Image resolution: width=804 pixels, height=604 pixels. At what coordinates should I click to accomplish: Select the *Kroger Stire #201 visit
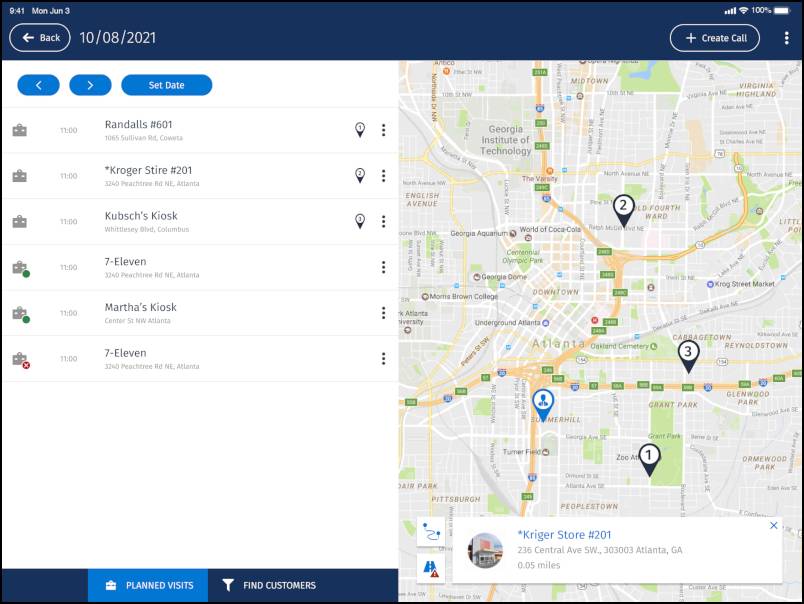[200, 176]
